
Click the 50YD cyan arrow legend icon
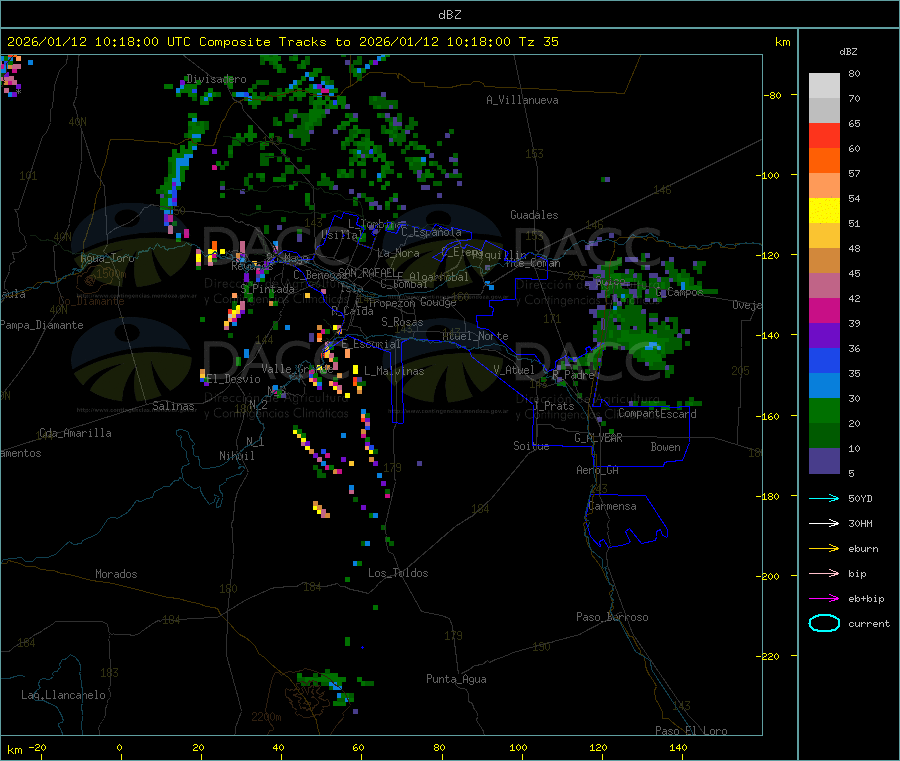click(x=824, y=498)
